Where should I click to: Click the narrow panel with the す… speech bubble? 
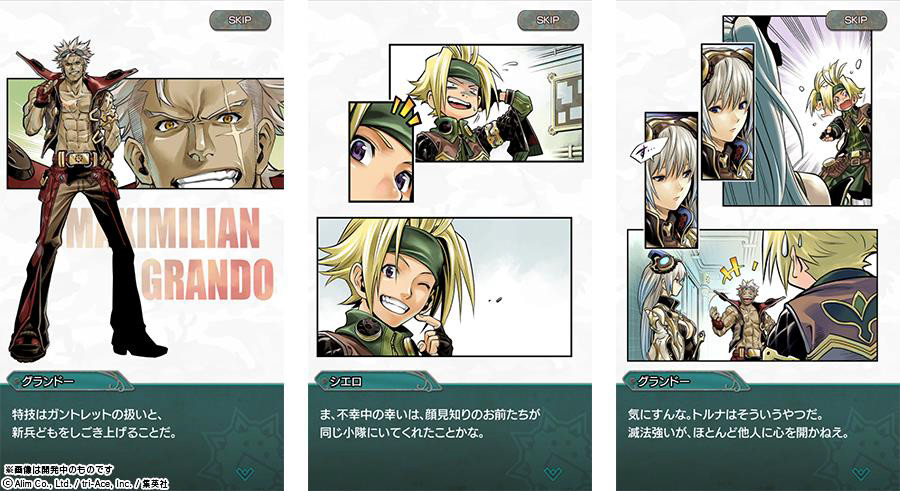tap(672, 180)
